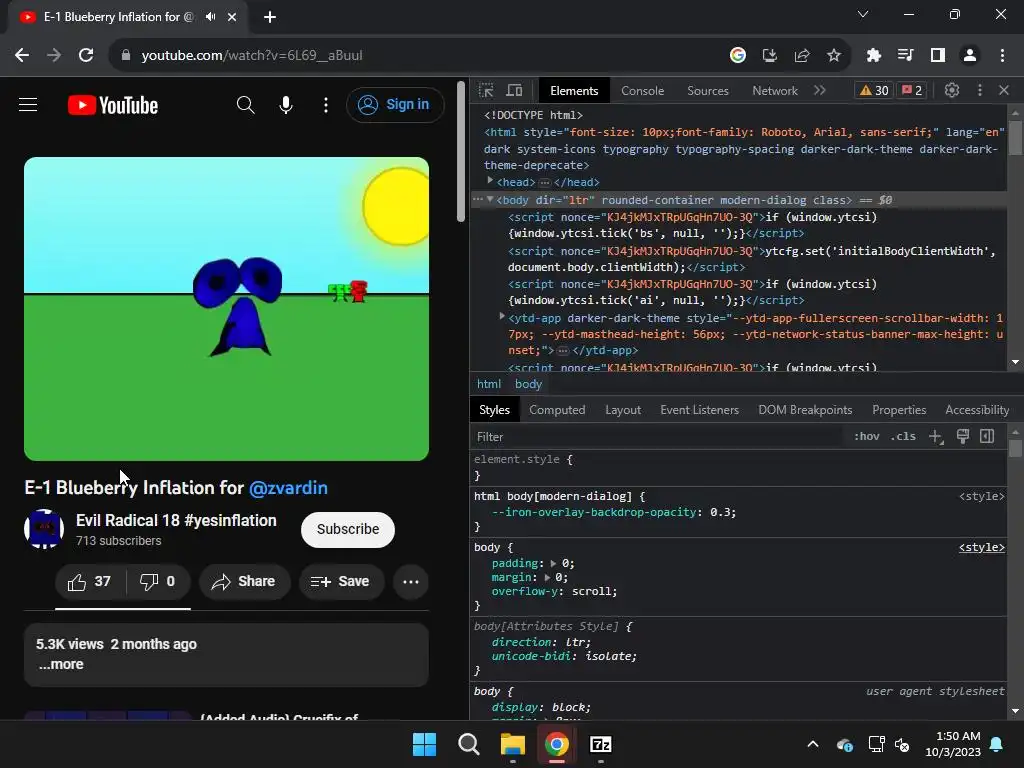Switch to the Sources tab
1024x768 pixels.
708,91
